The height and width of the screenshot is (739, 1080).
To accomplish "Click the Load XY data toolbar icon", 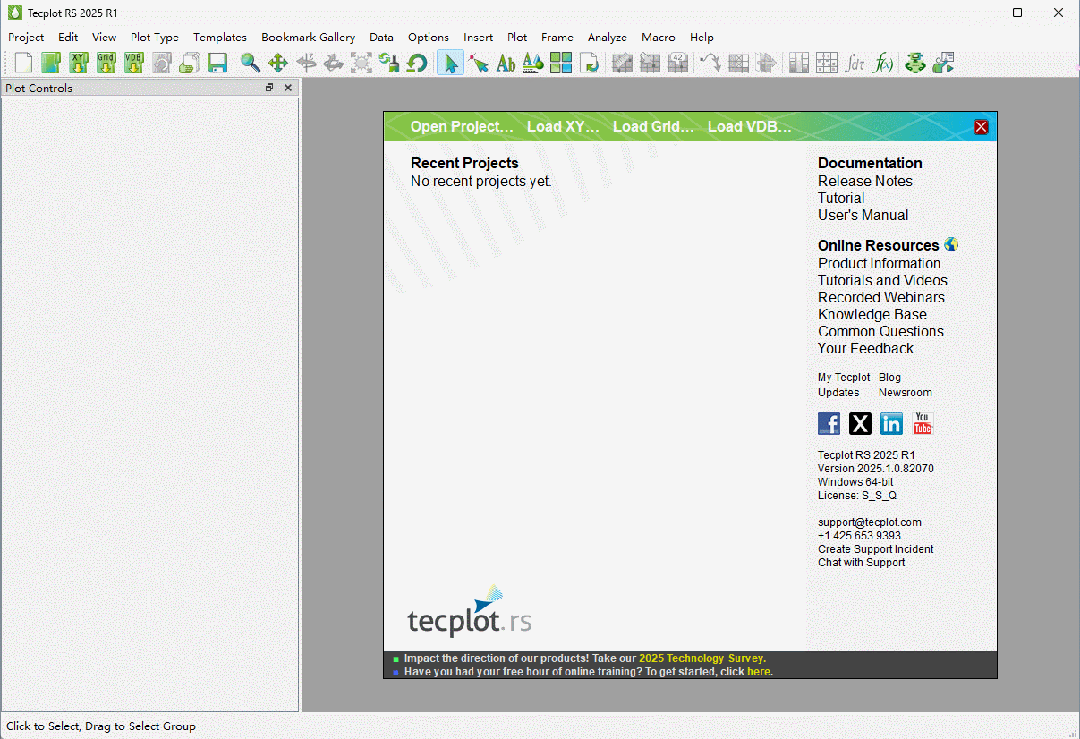I will click(79, 63).
